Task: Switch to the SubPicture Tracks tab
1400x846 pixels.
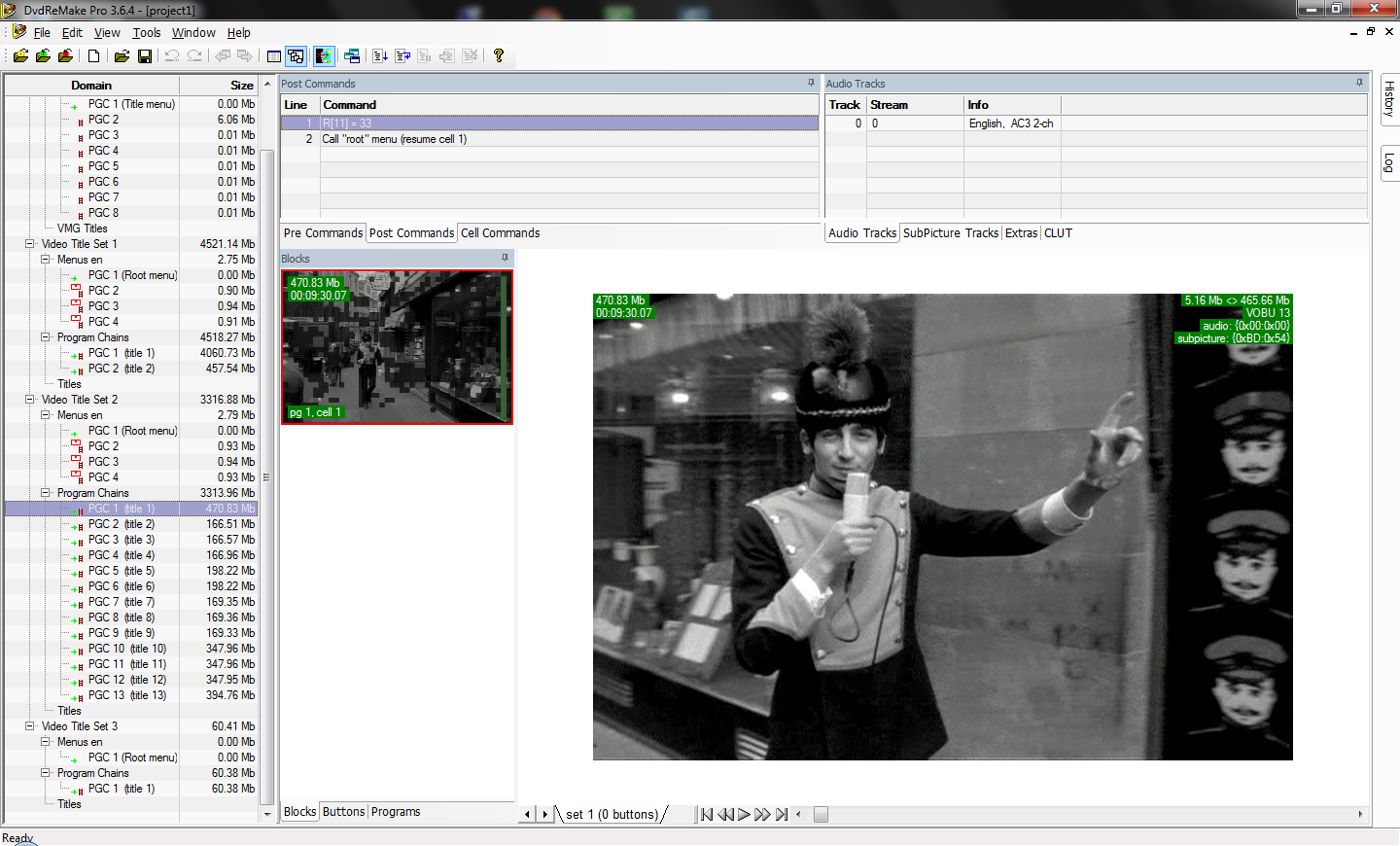Action: coord(951,233)
